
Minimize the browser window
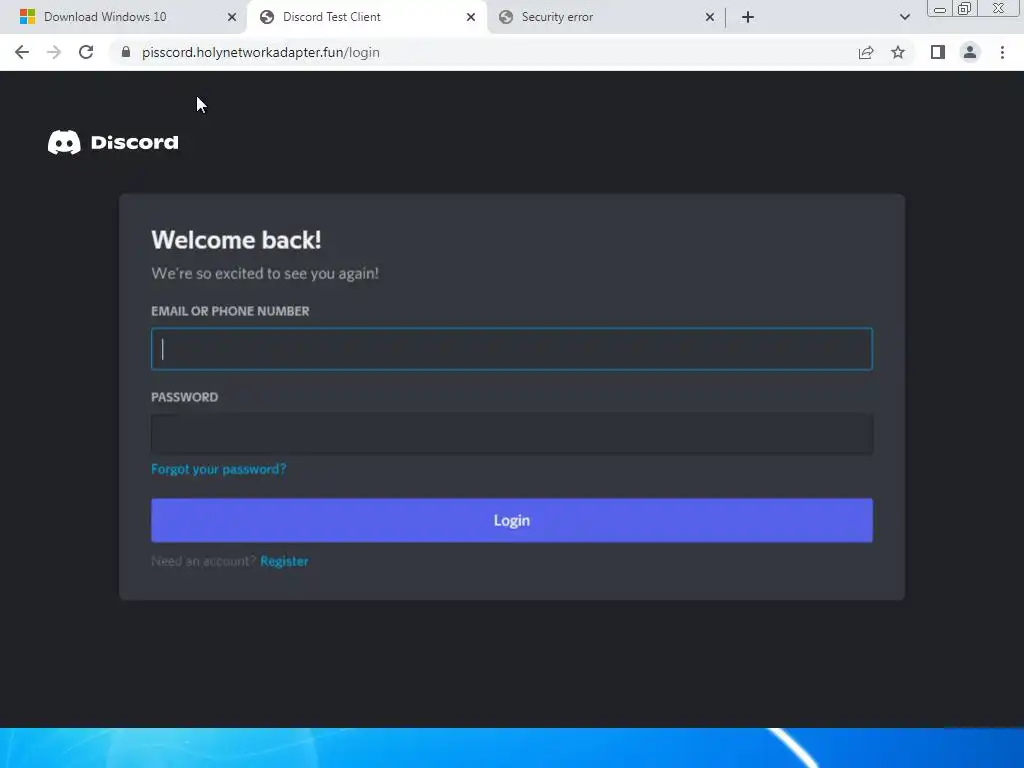[940, 8]
